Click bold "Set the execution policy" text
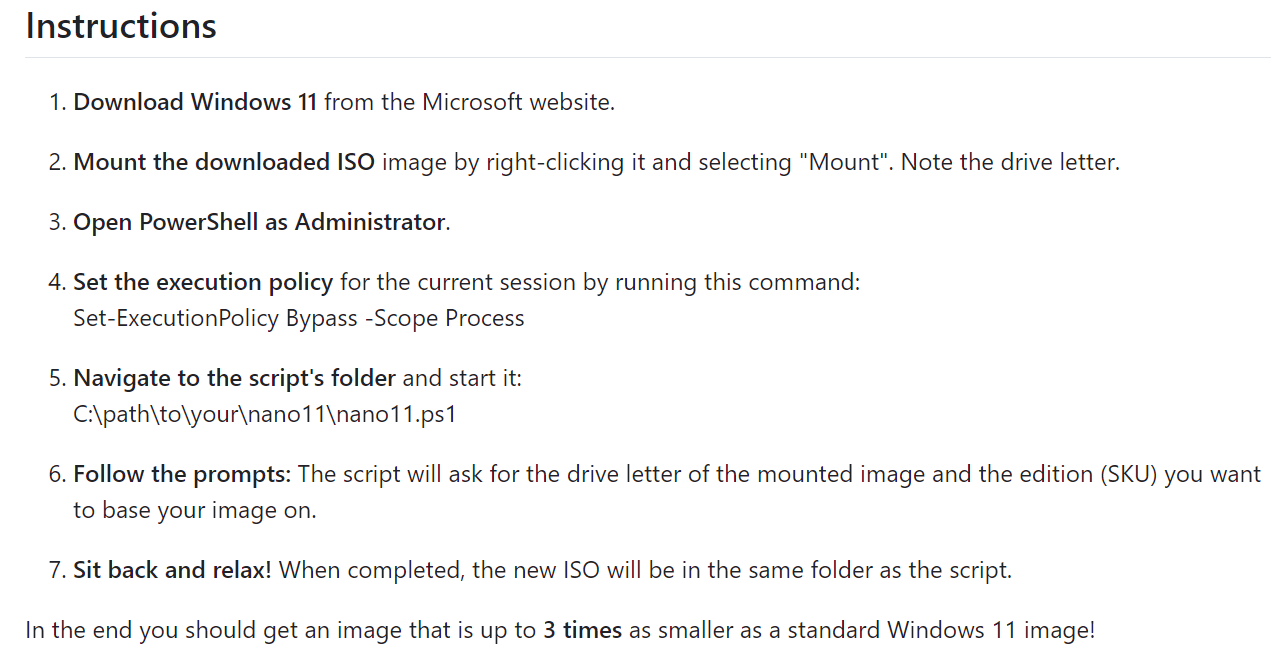Screen dimensions: 1280x666 203,282
